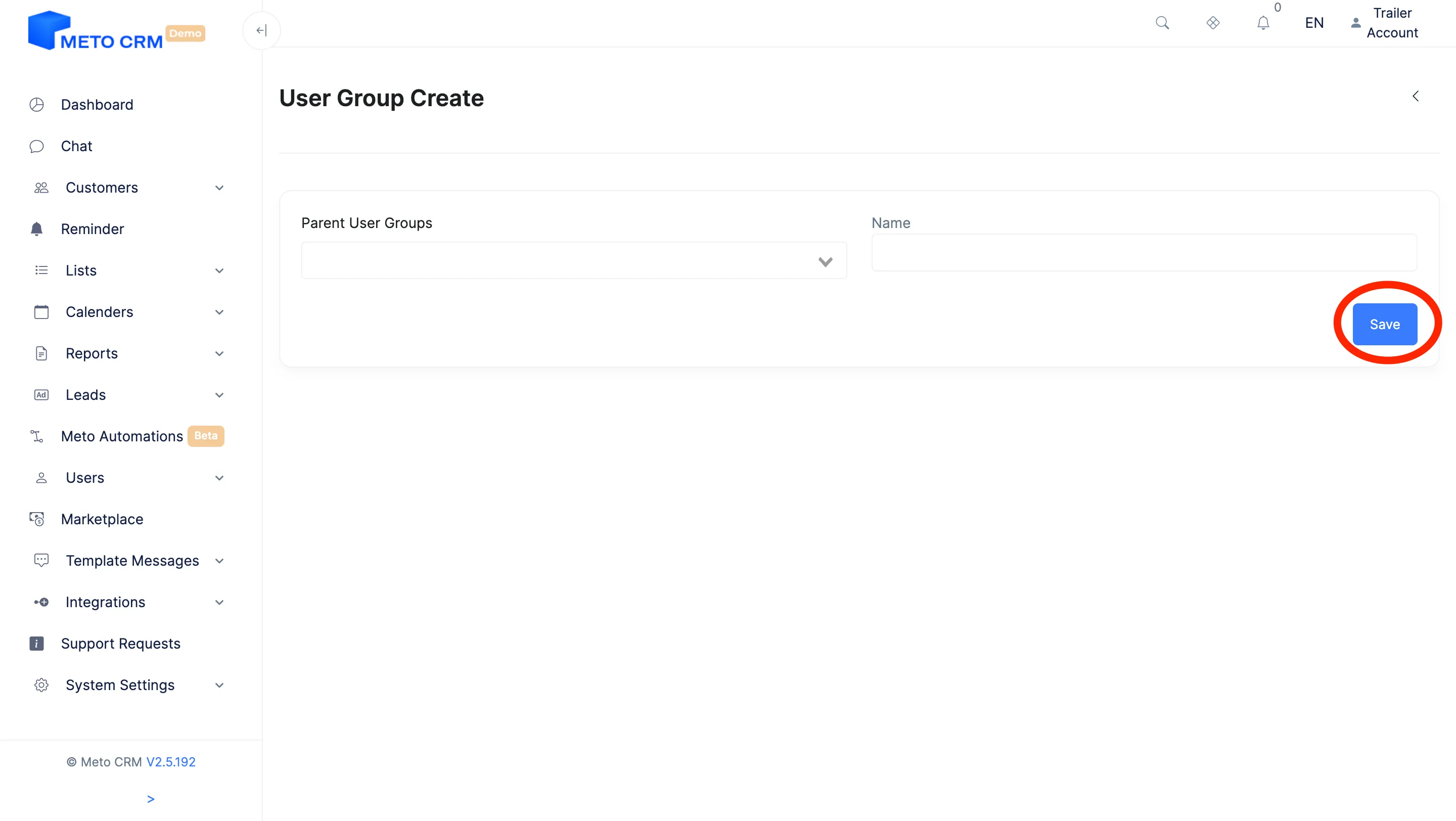Image resolution: width=1456 pixels, height=821 pixels.
Task: Collapse the sidebar with the arrow button
Action: [261, 30]
